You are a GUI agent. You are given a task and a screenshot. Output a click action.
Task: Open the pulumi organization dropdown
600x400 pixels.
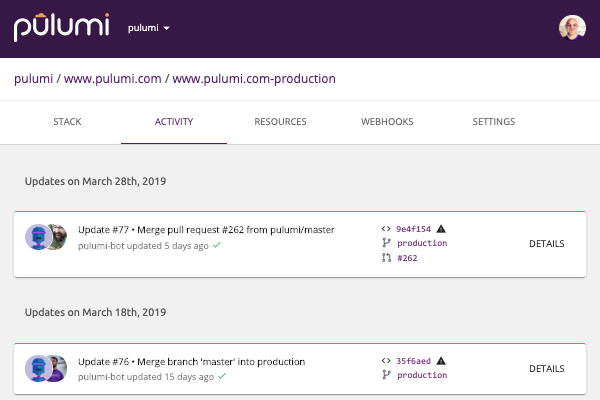pyautogui.click(x=148, y=28)
